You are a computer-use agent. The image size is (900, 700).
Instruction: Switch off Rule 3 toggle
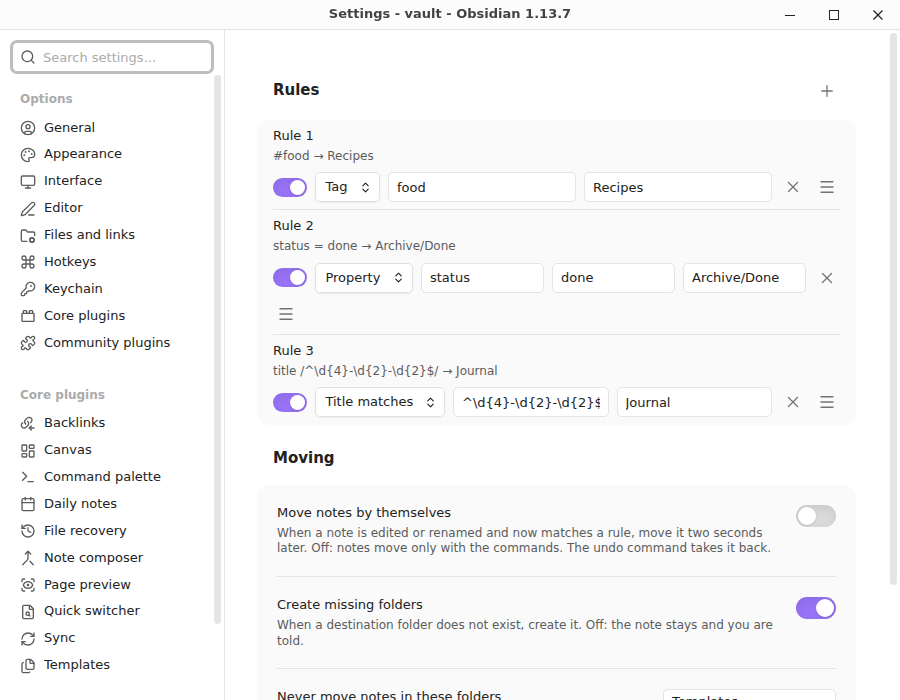coord(290,402)
